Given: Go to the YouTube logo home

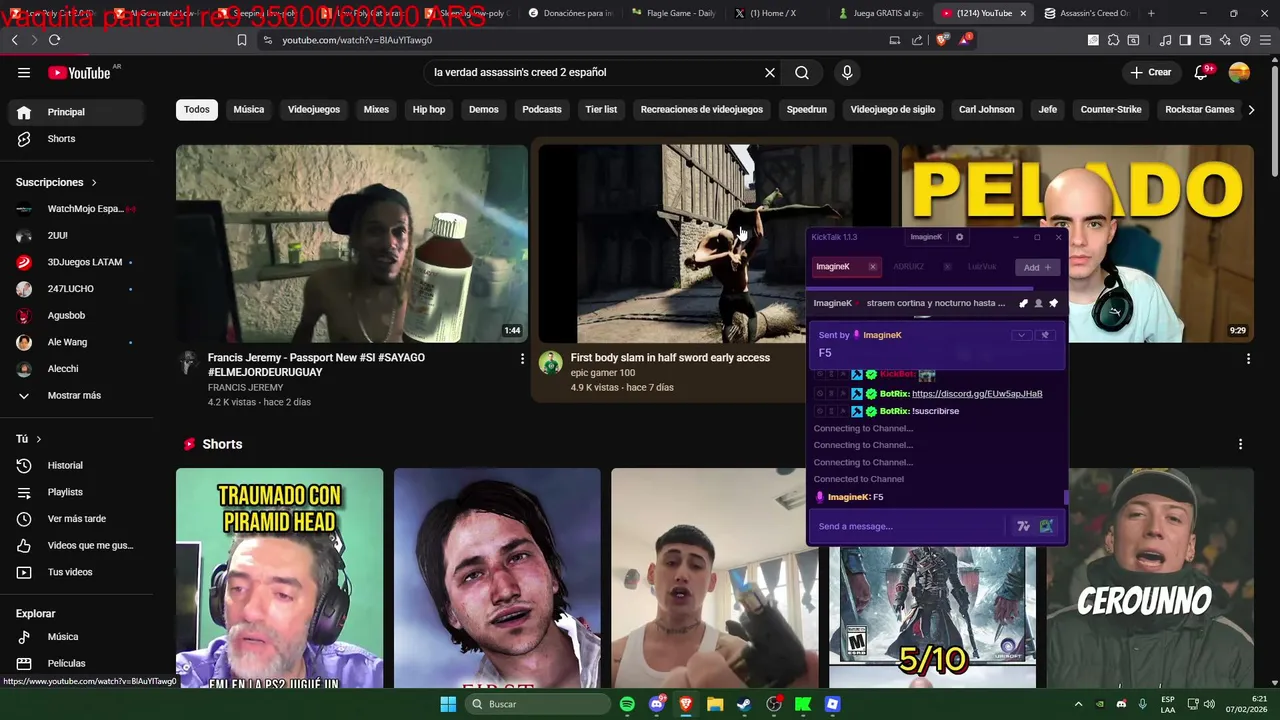Looking at the screenshot, I should [x=80, y=72].
